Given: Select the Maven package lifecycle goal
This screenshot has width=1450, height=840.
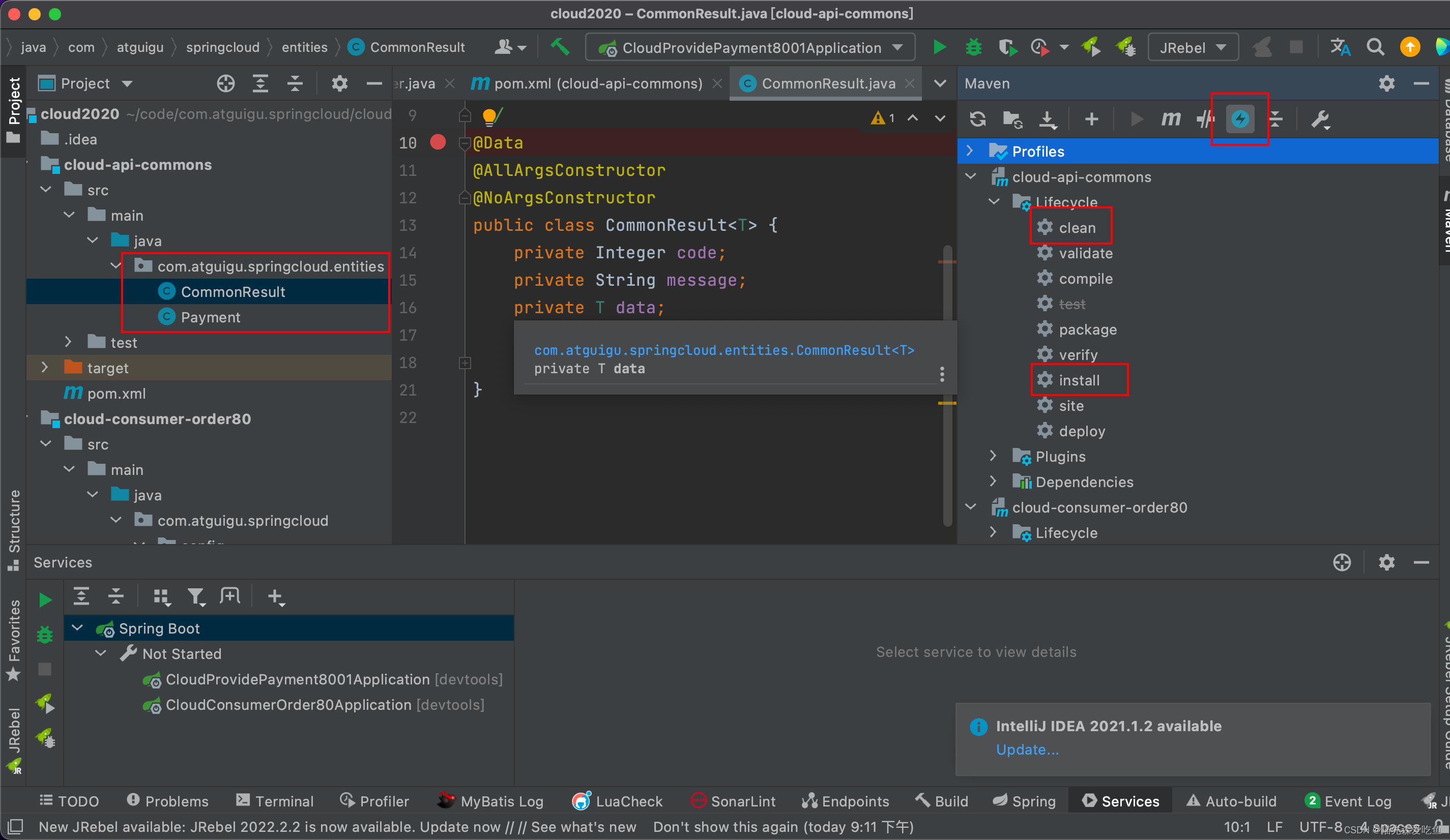Looking at the screenshot, I should (1088, 329).
